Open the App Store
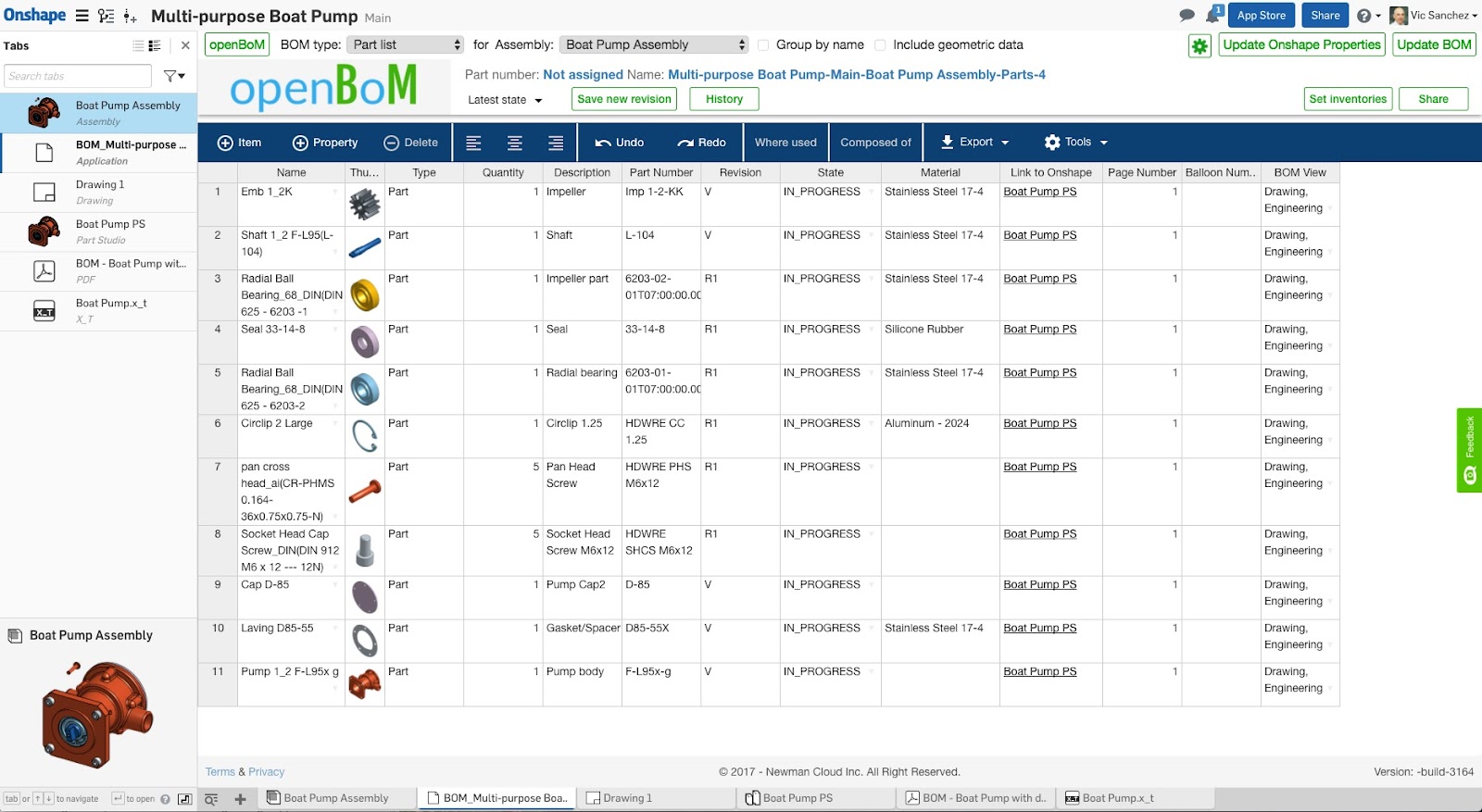 pos(1262,16)
